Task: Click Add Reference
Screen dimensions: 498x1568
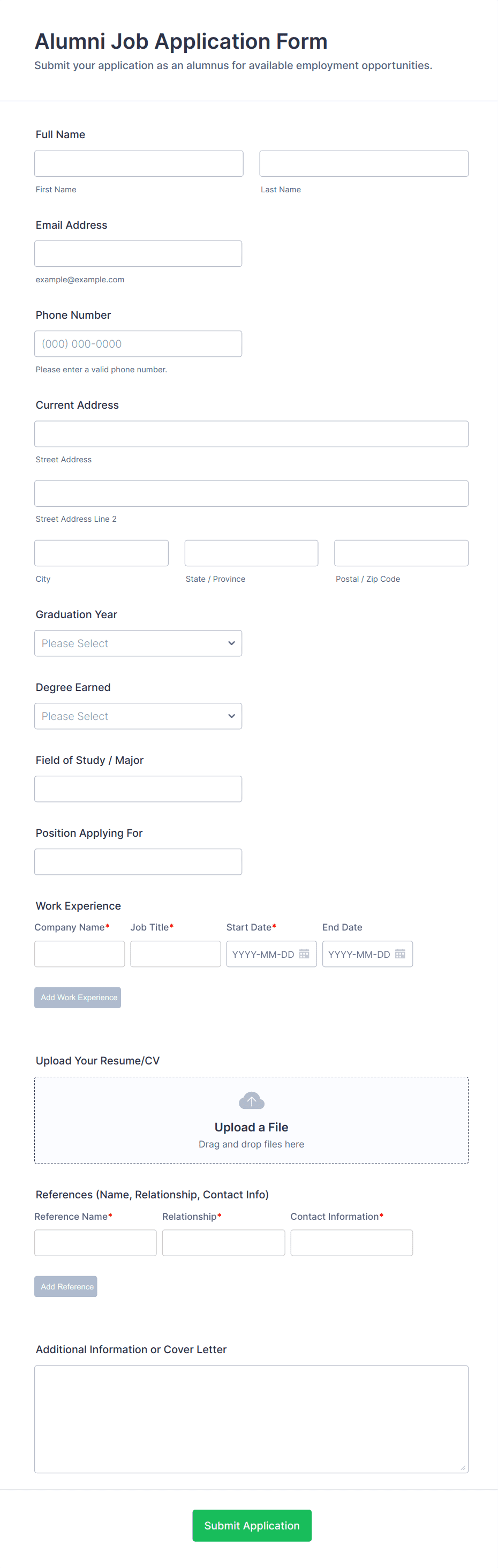Action: point(65,1286)
